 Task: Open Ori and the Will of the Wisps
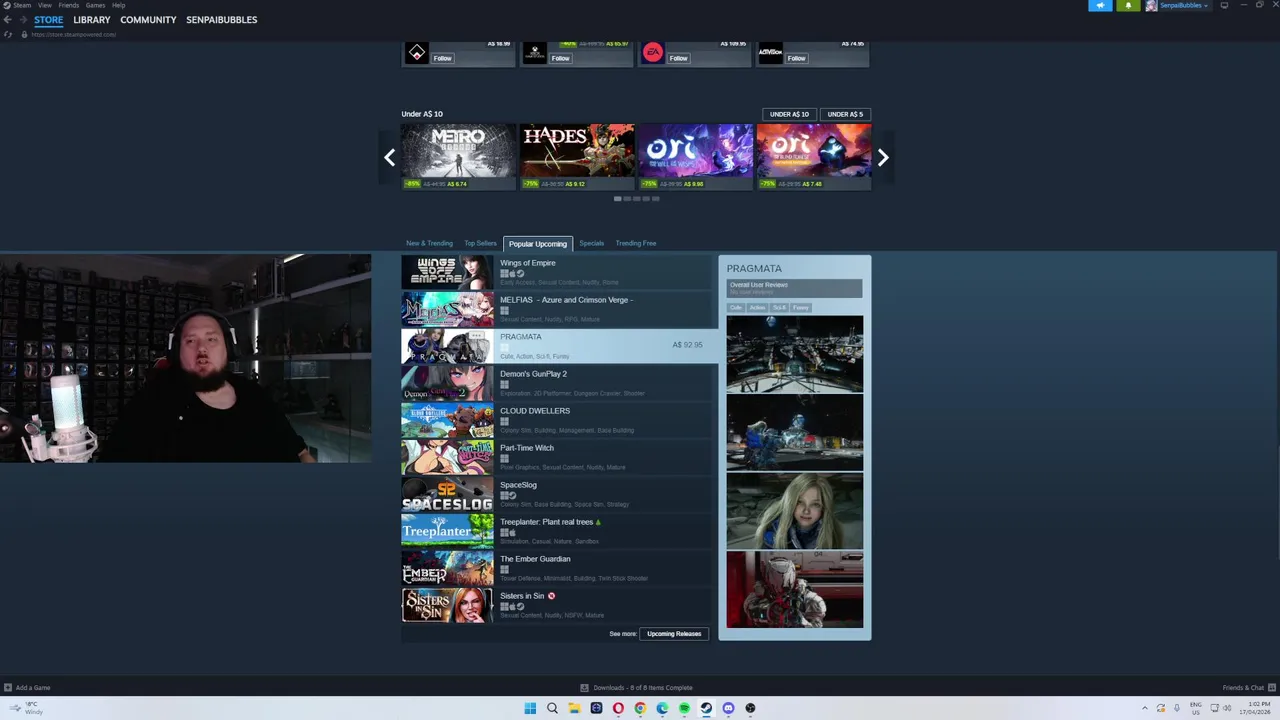coord(695,156)
